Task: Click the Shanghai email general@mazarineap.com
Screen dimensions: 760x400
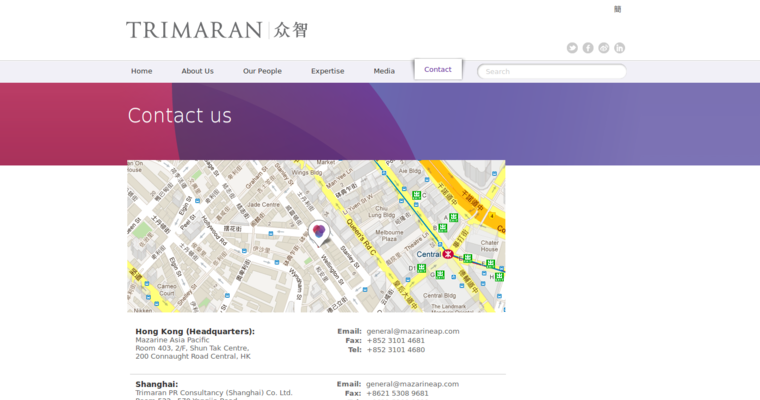Action: tap(412, 384)
